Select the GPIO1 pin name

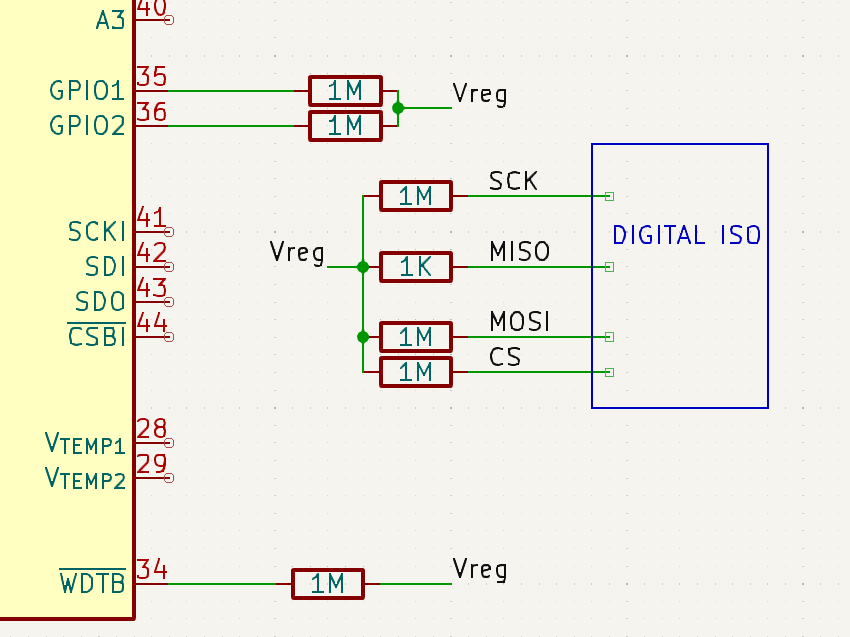(x=87, y=91)
